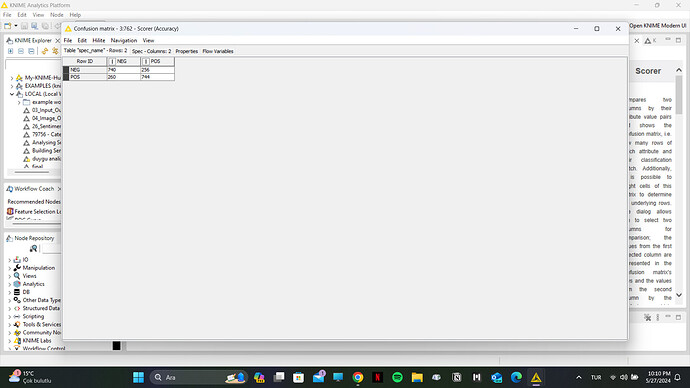Click Open KNIME Modern UI button
The image size is (690, 388).
click(657, 26)
